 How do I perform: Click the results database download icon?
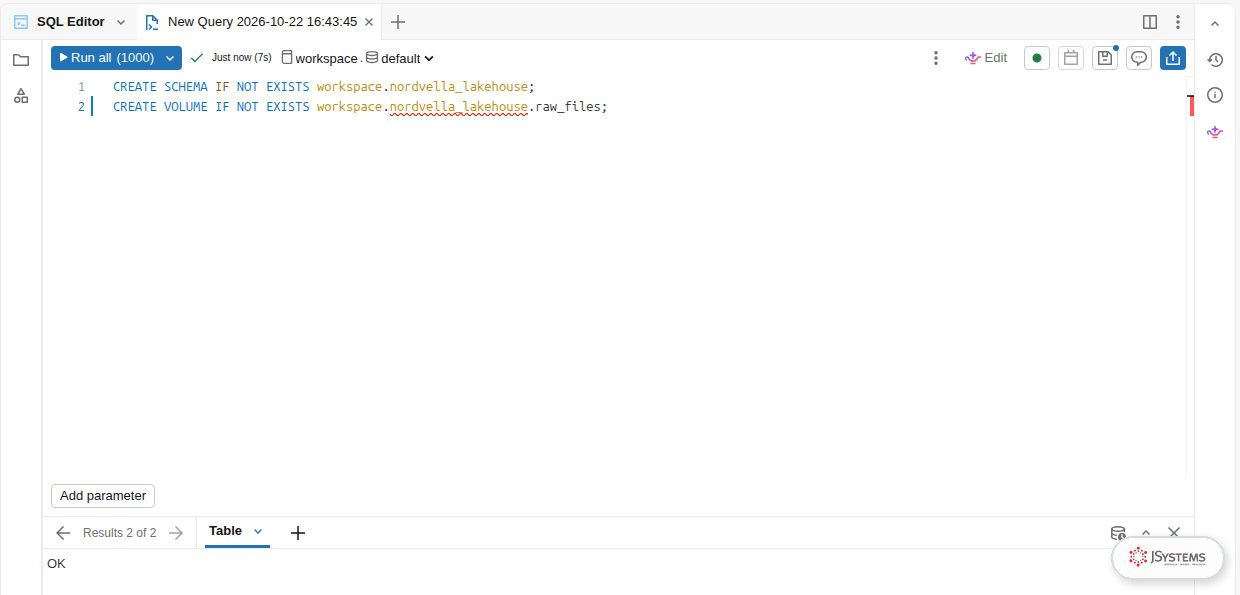(x=1118, y=533)
